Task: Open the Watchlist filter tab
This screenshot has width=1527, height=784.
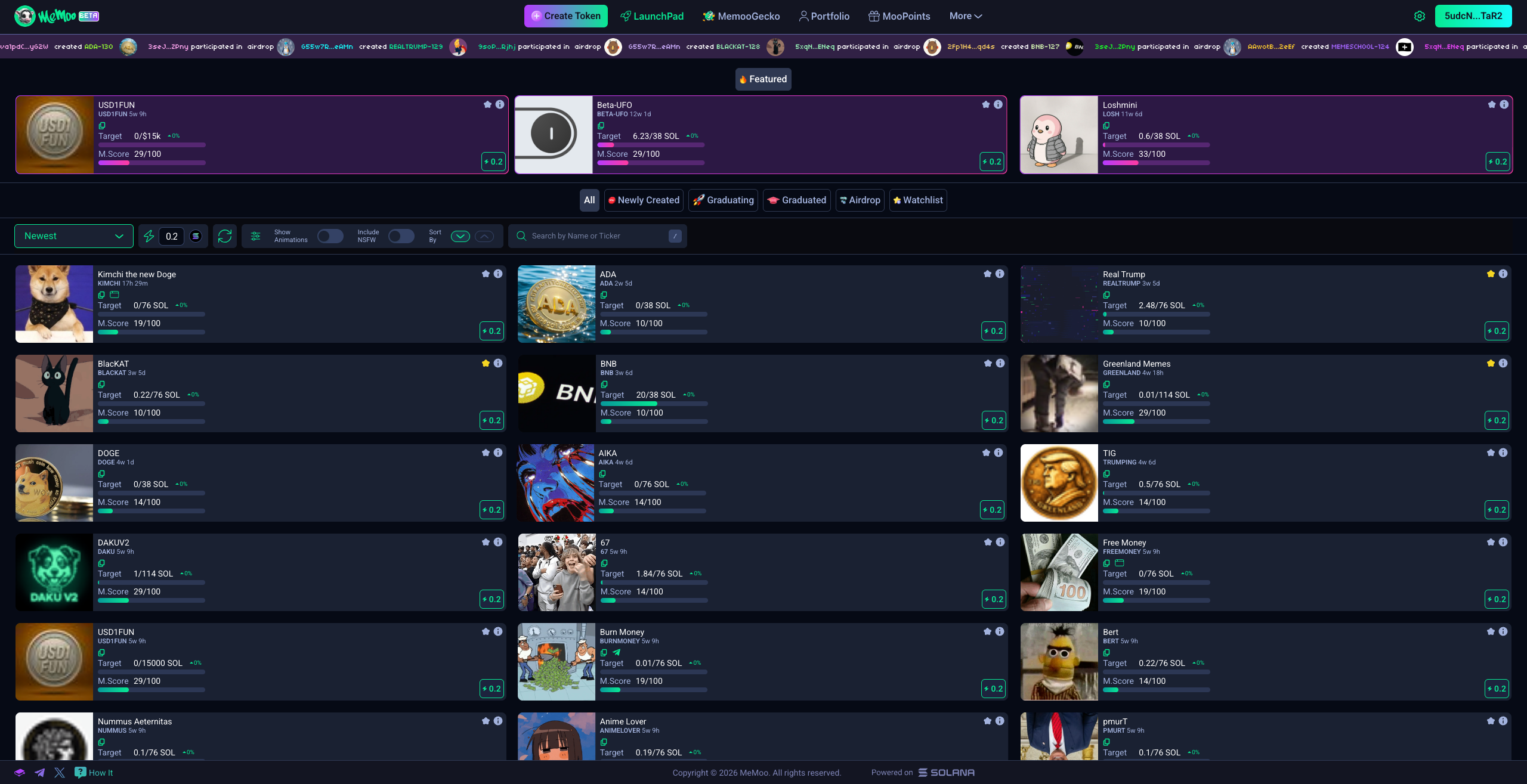Action: [917, 200]
